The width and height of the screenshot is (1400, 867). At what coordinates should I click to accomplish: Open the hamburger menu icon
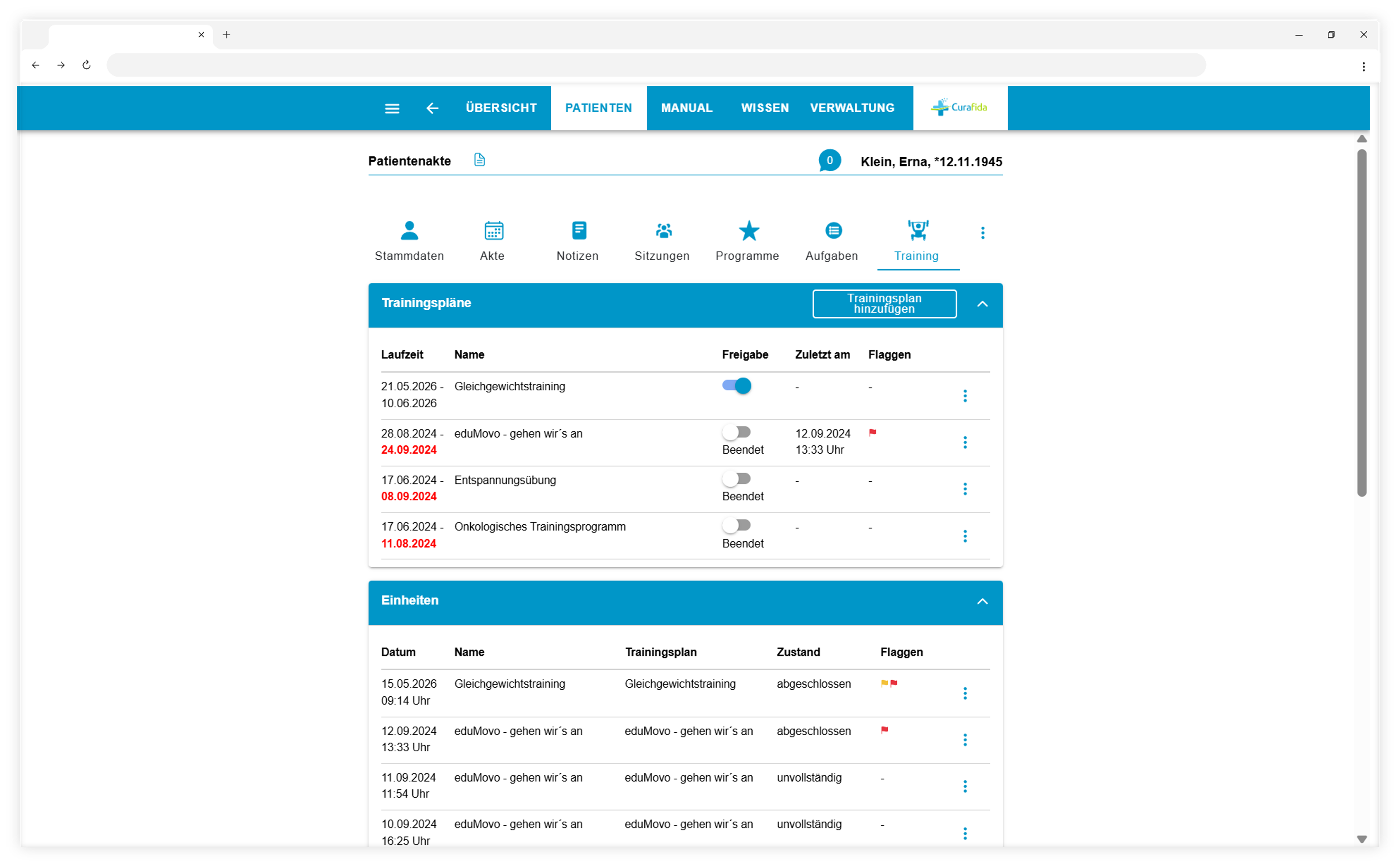click(392, 108)
